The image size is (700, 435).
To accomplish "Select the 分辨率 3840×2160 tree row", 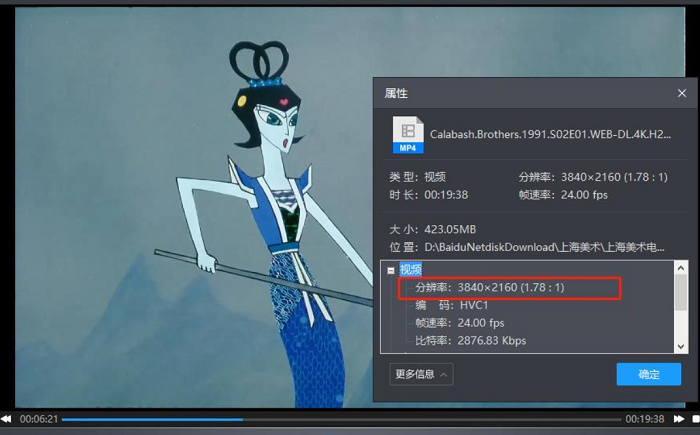I will (490, 288).
